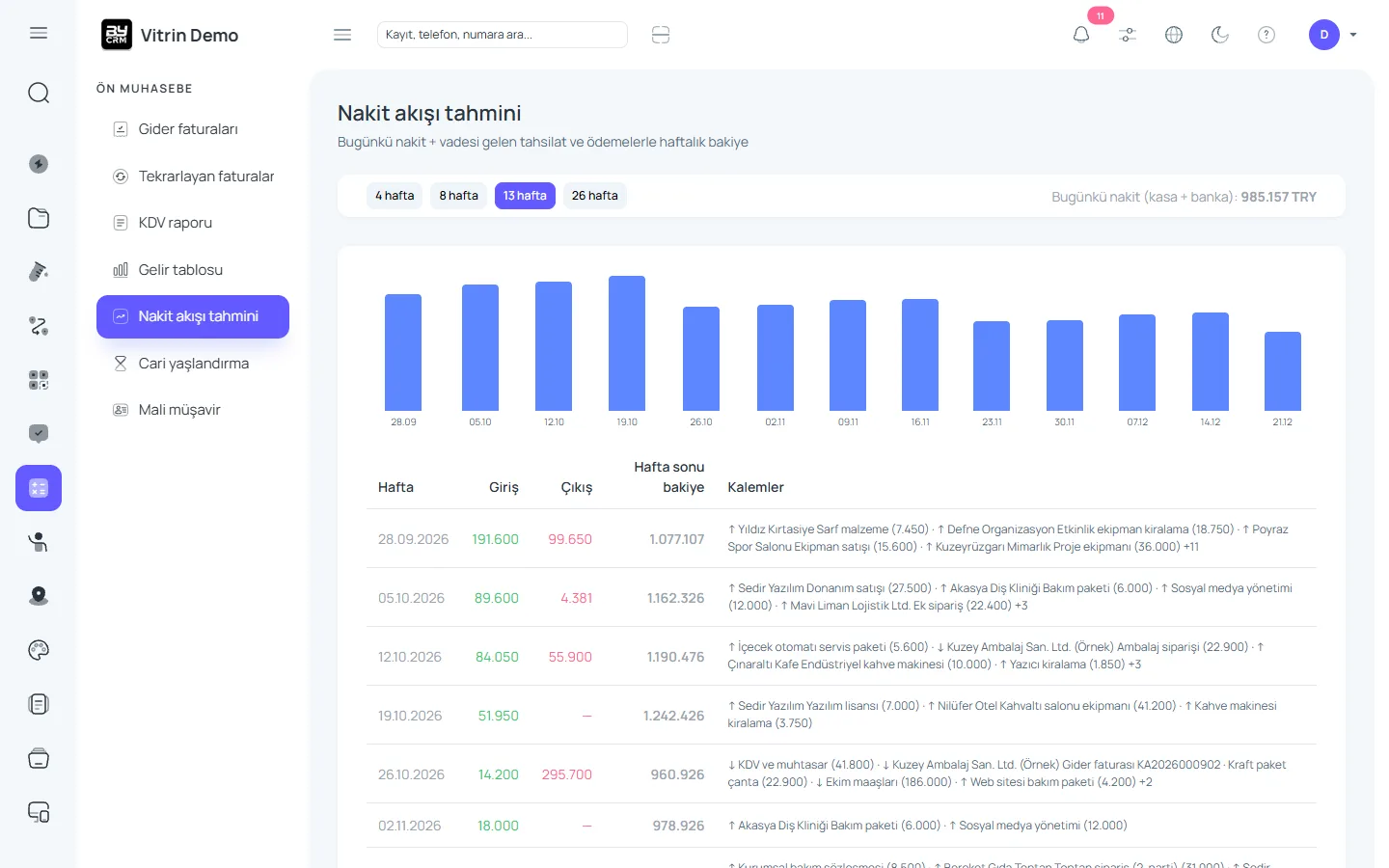Click the scanner icon beside search box
This screenshot has width=1389, height=868.
tap(661, 35)
